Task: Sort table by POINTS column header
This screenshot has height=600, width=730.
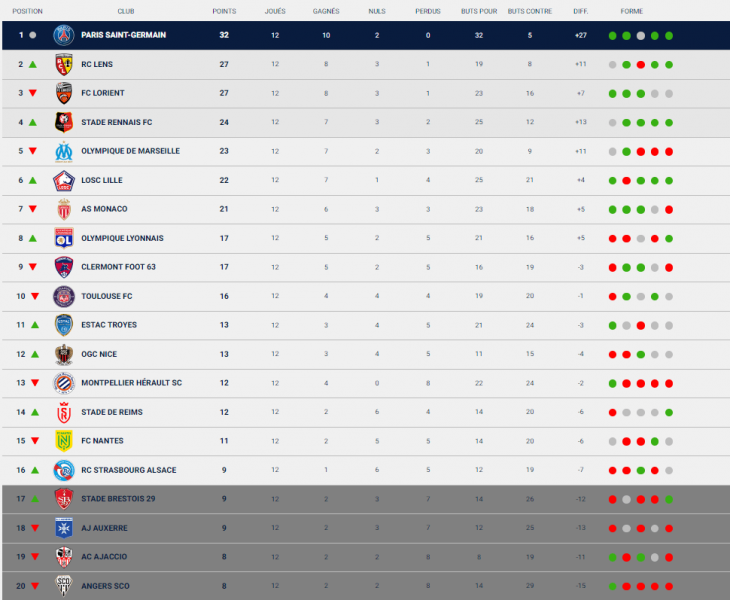Action: click(224, 11)
